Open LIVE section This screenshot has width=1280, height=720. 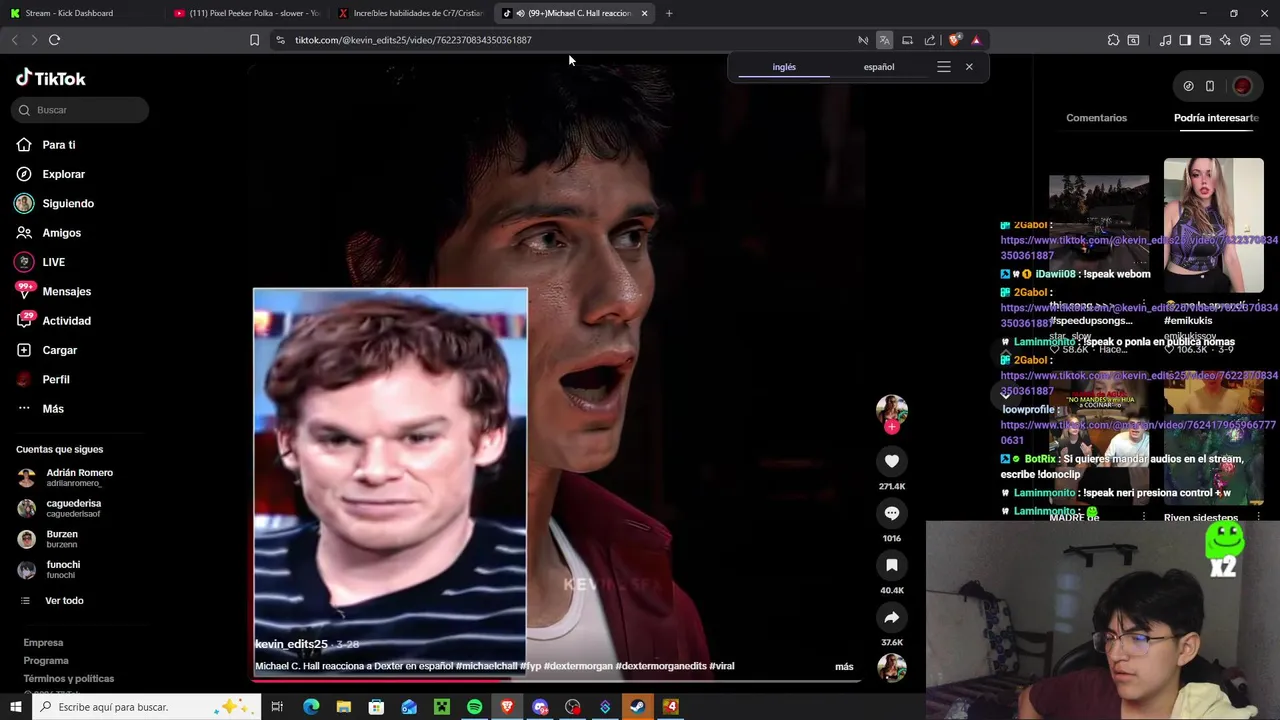(x=53, y=262)
